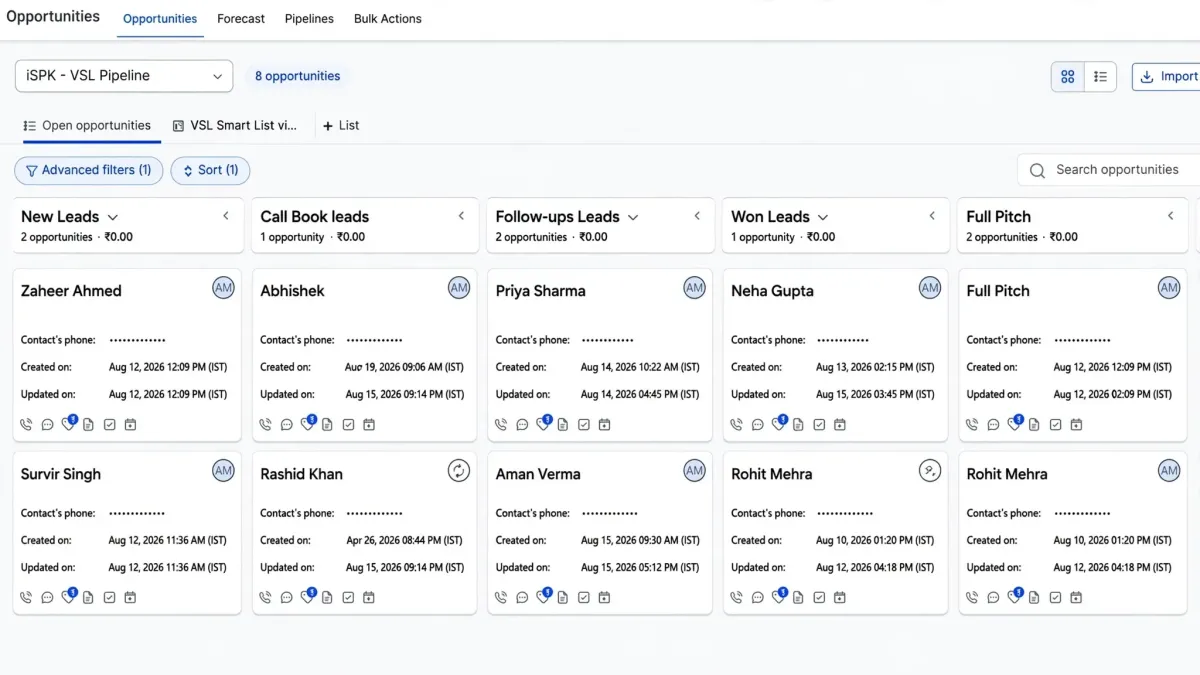Click the phone icon on Survir Singh's card
1200x675 pixels.
point(26,598)
